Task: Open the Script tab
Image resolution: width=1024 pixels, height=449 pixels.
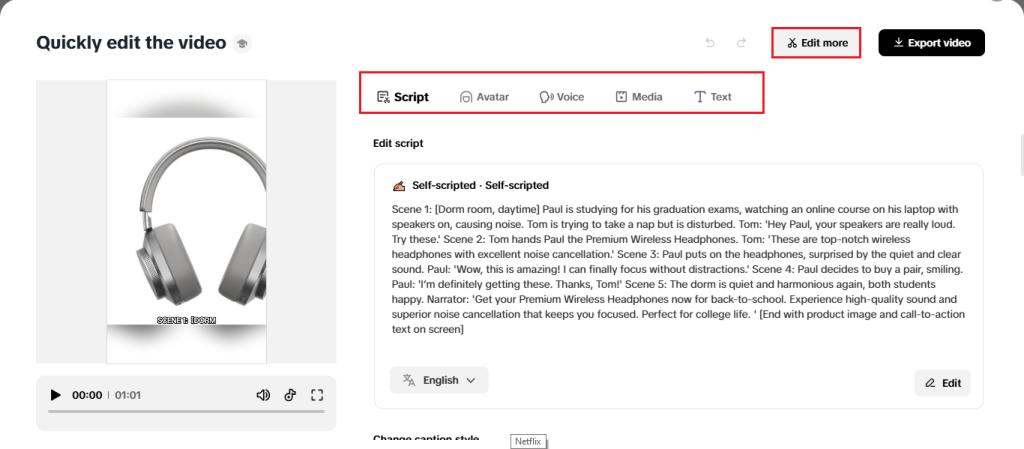Action: click(402, 97)
